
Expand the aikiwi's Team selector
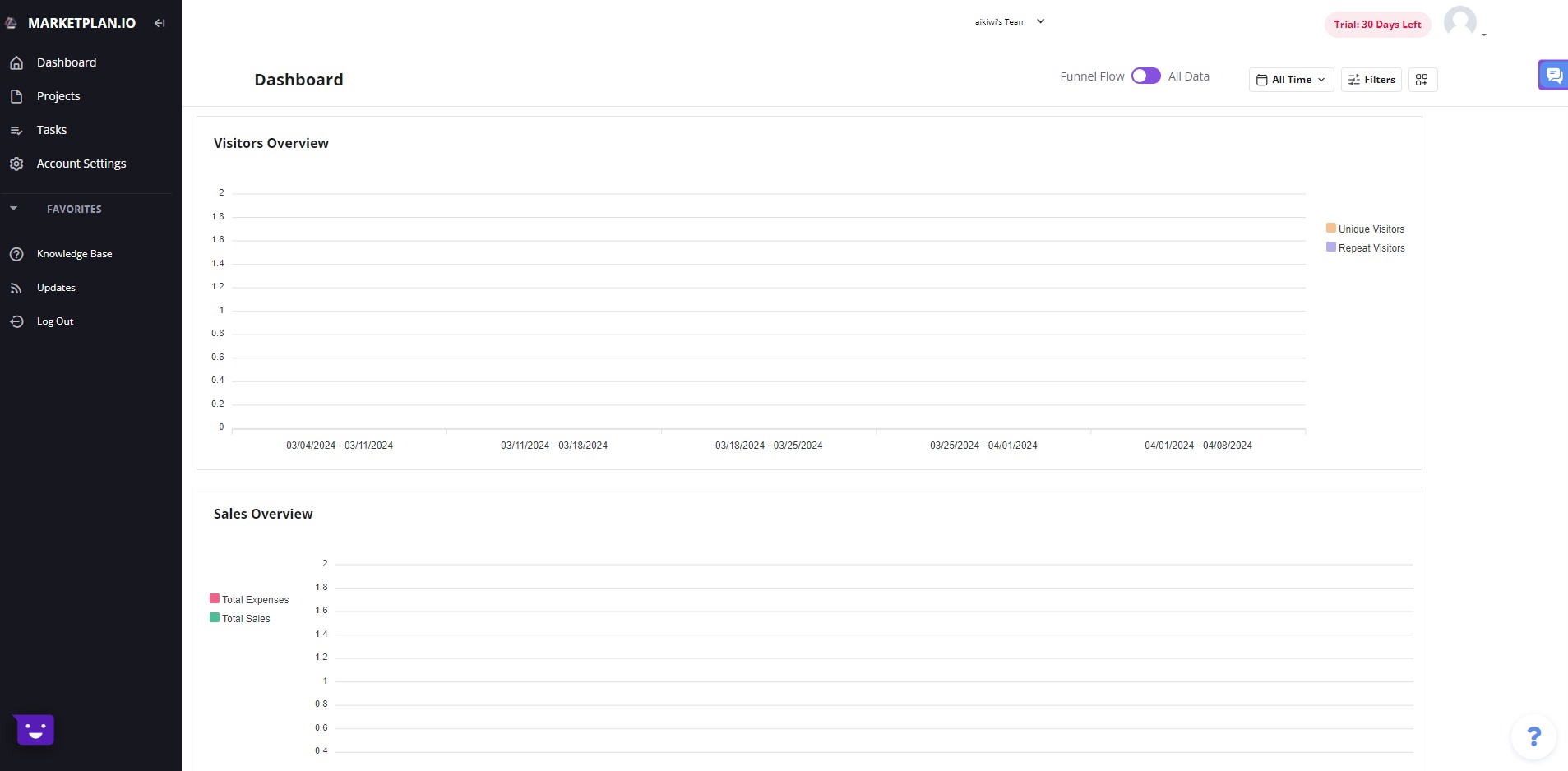point(1010,22)
